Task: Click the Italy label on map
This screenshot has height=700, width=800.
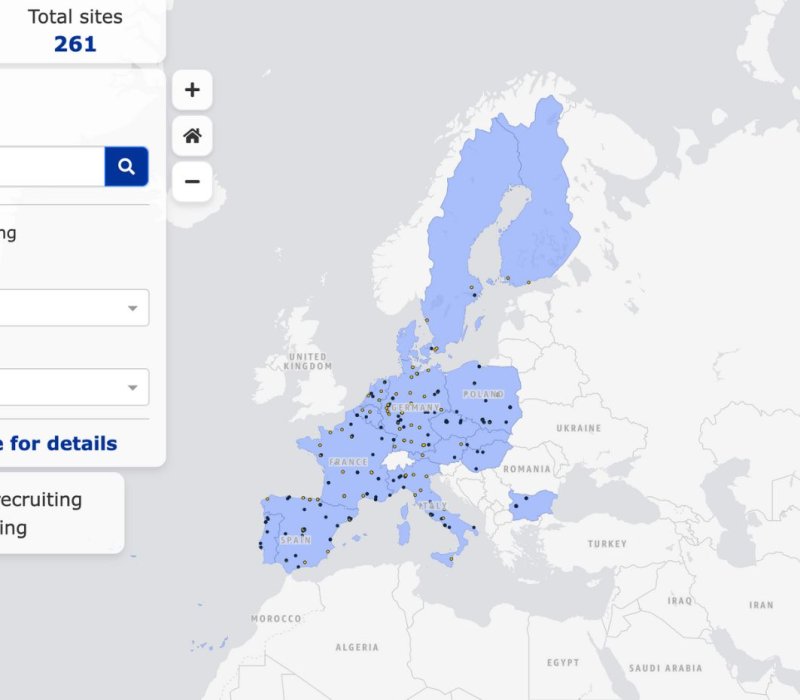Action: (433, 506)
